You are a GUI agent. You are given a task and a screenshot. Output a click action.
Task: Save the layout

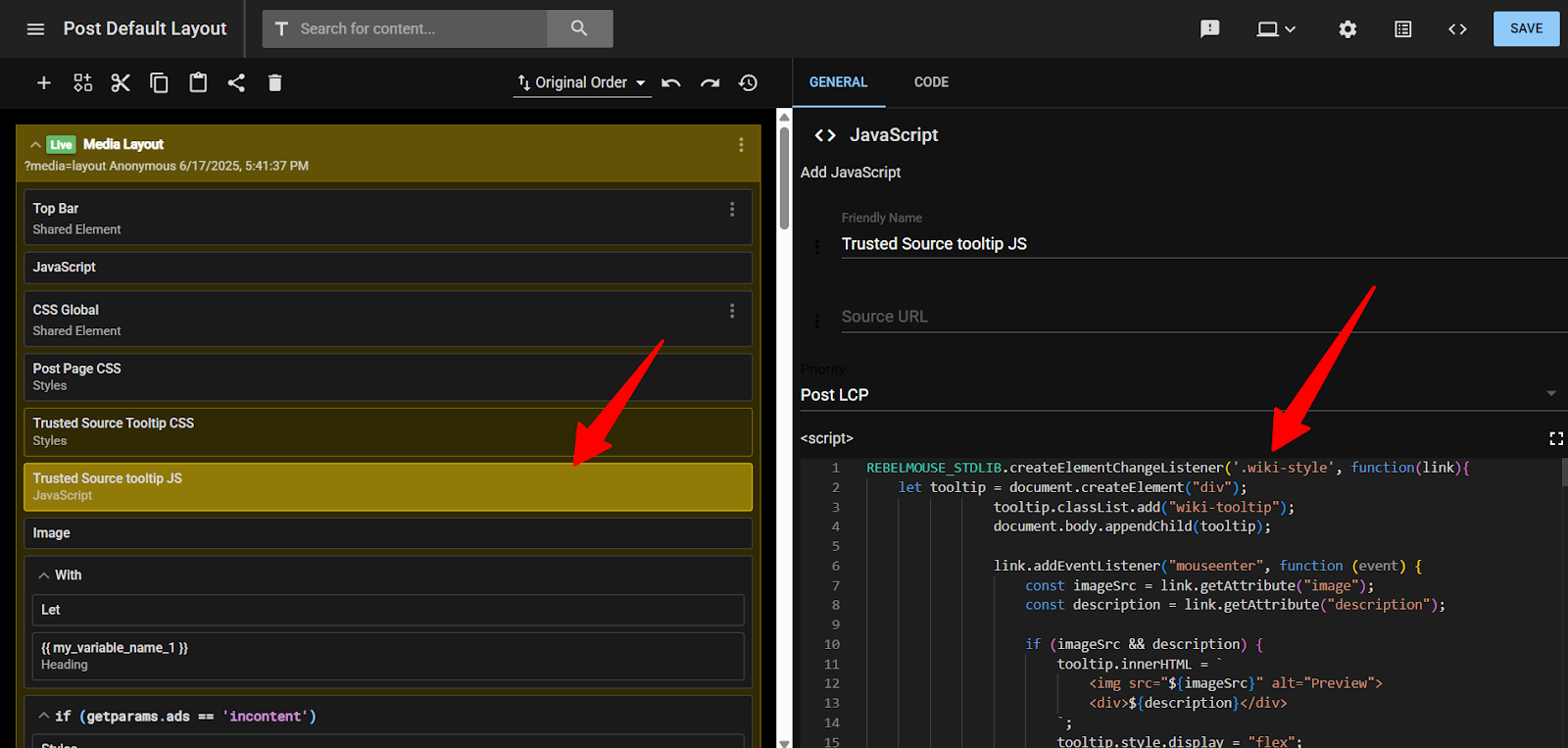pos(1526,28)
